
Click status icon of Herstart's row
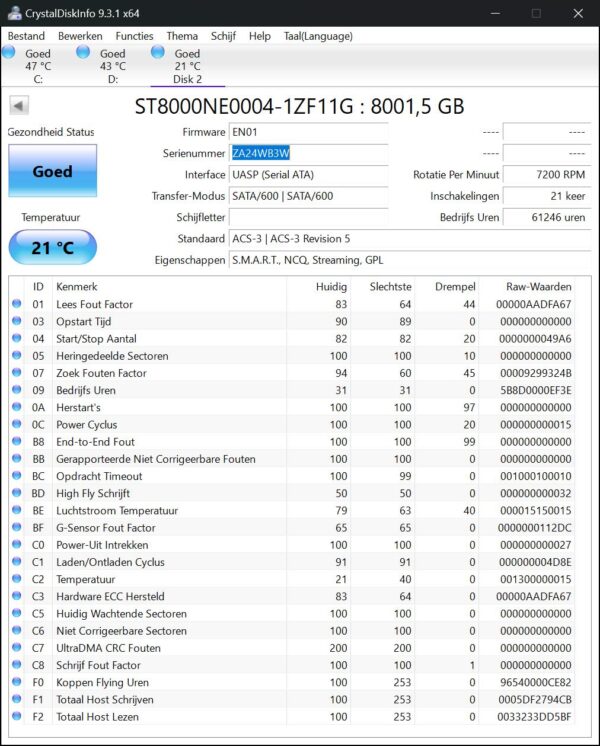tap(17, 407)
